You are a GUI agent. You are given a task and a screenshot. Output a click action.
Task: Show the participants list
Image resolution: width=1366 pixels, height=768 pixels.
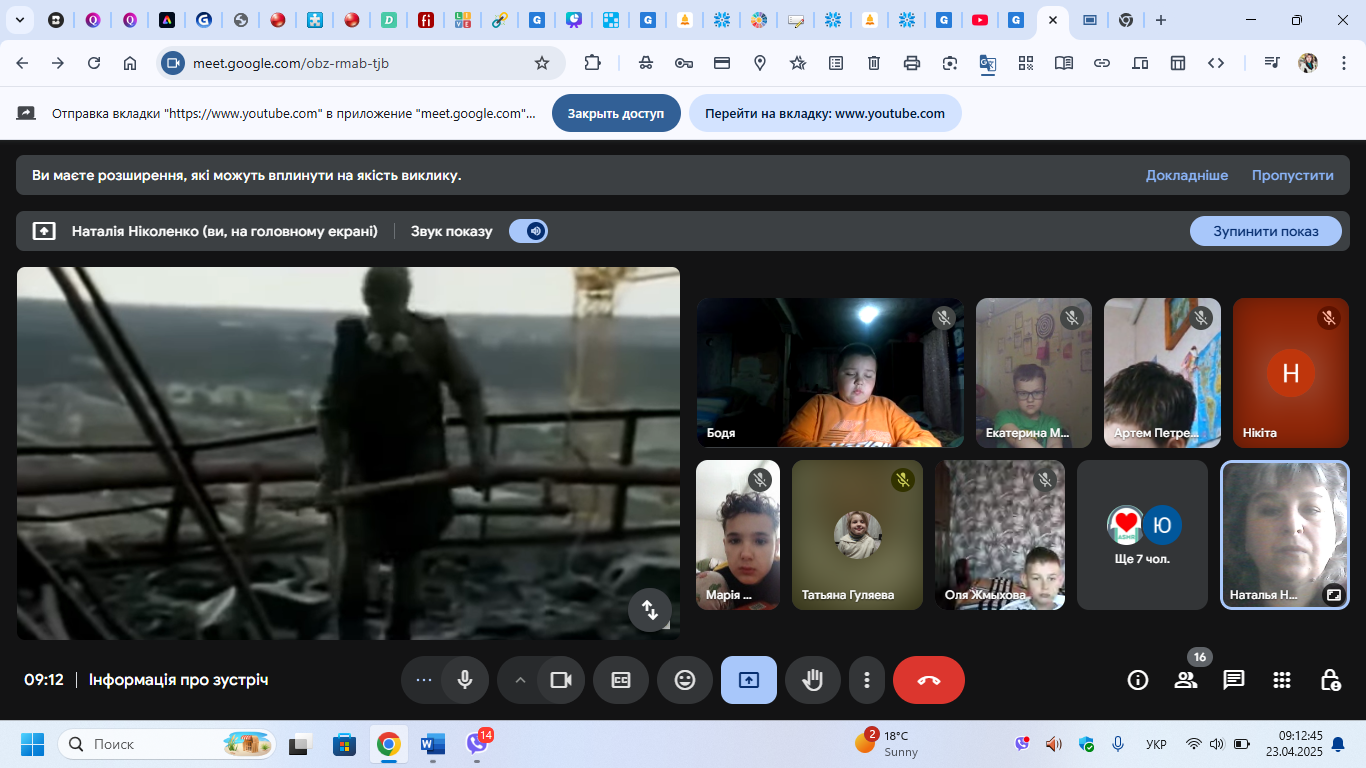(1186, 680)
